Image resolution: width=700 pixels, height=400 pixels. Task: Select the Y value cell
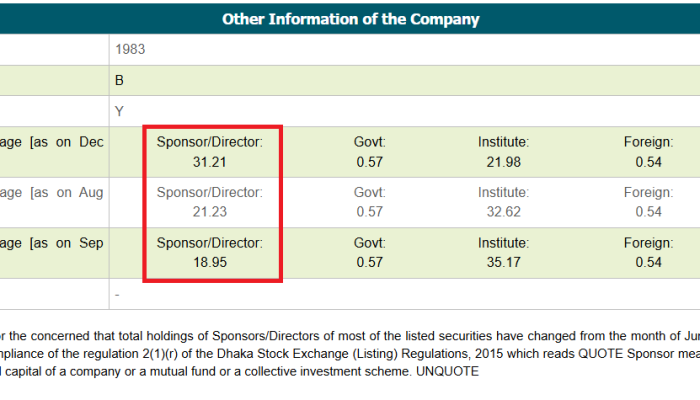[x=120, y=111]
